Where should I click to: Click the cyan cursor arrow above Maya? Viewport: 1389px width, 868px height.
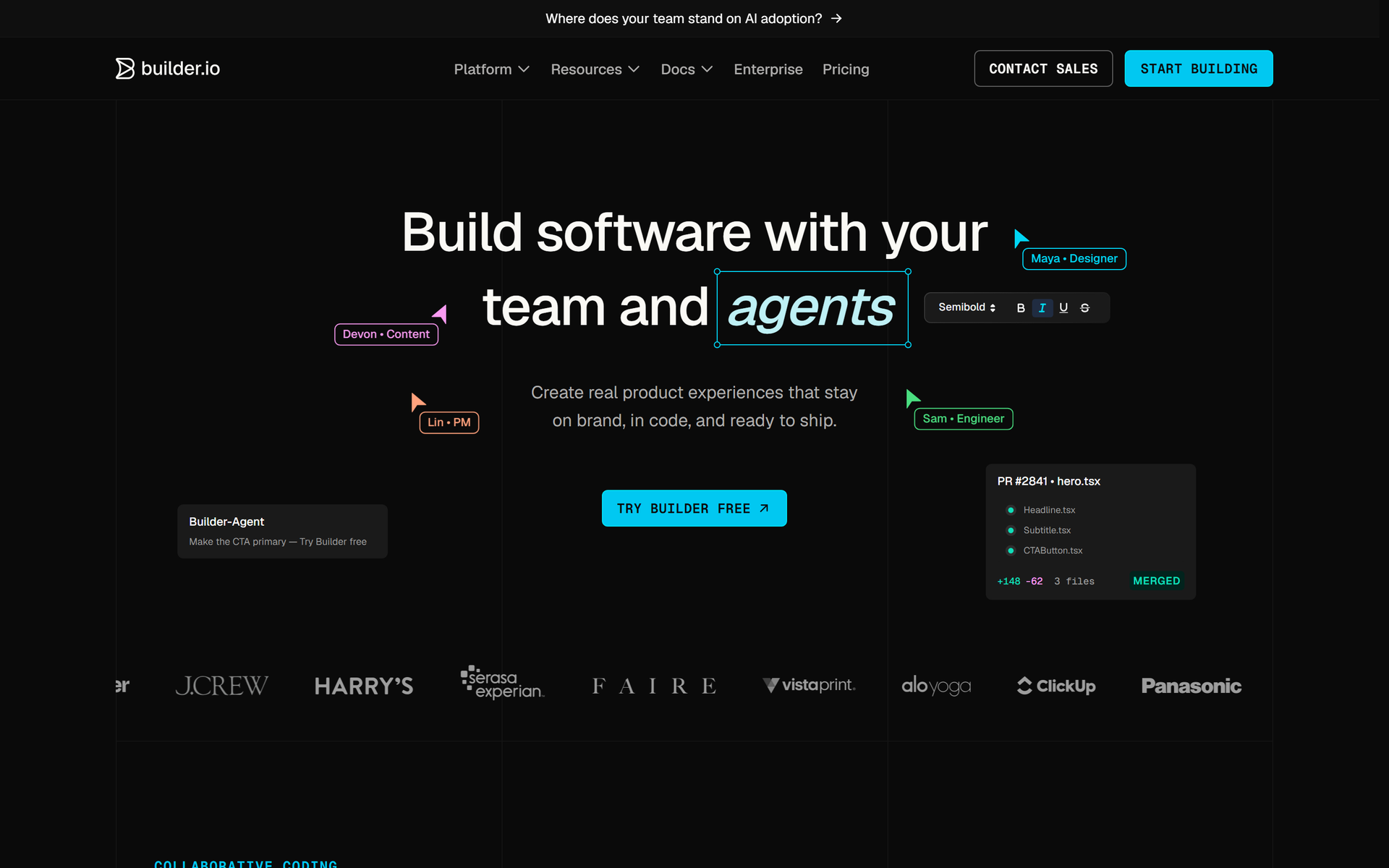point(1021,238)
